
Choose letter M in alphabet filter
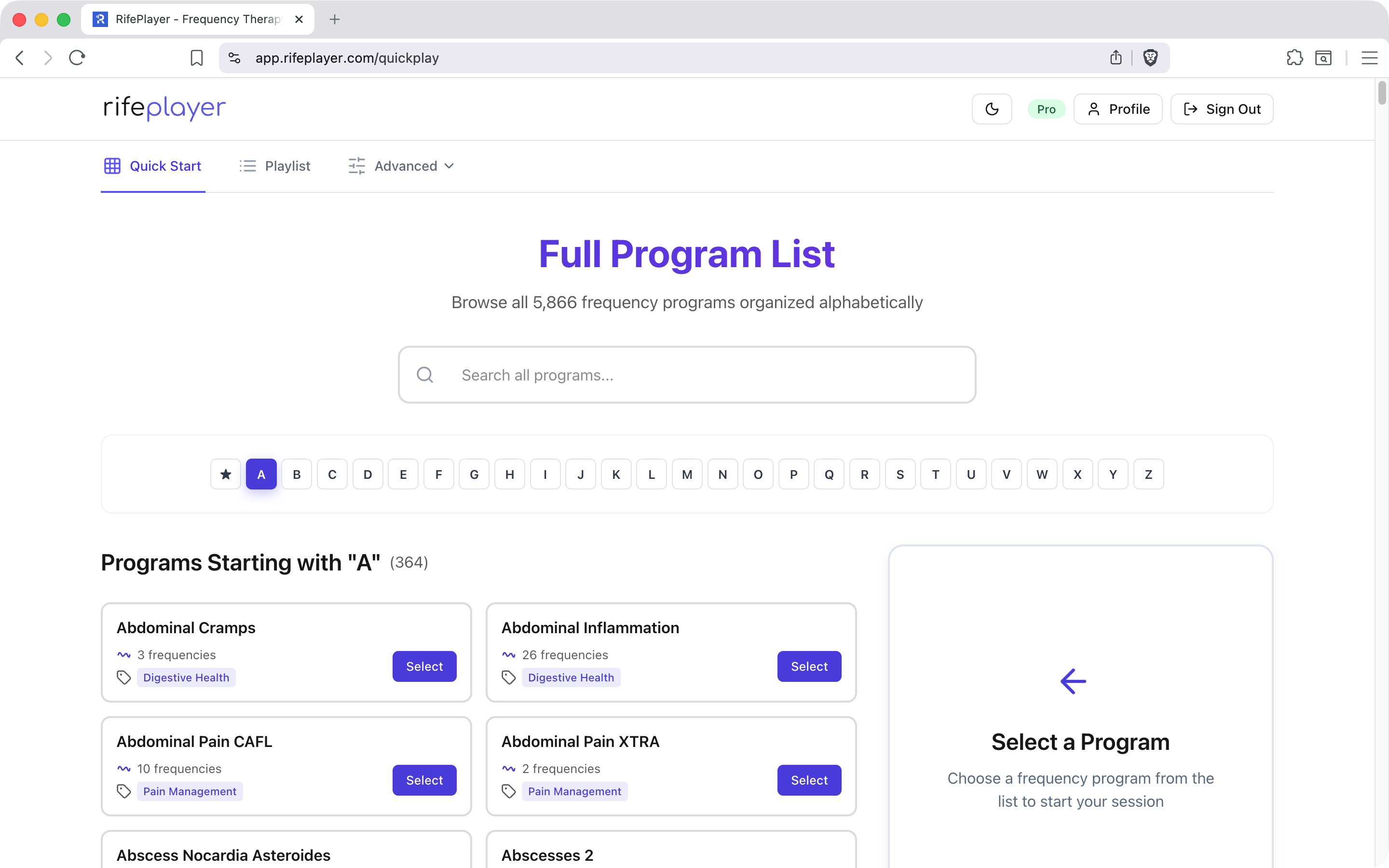(x=687, y=474)
